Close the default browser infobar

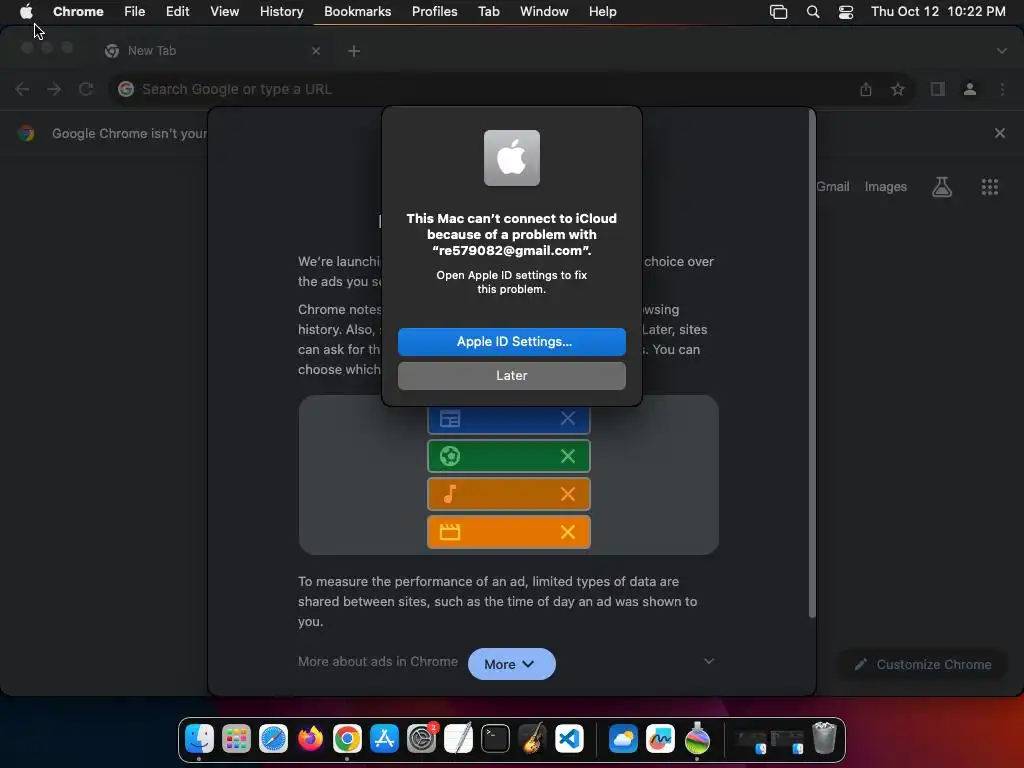1000,133
